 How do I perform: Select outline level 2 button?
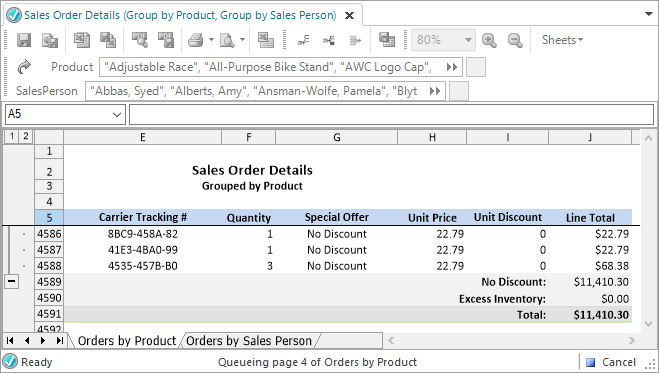26,136
